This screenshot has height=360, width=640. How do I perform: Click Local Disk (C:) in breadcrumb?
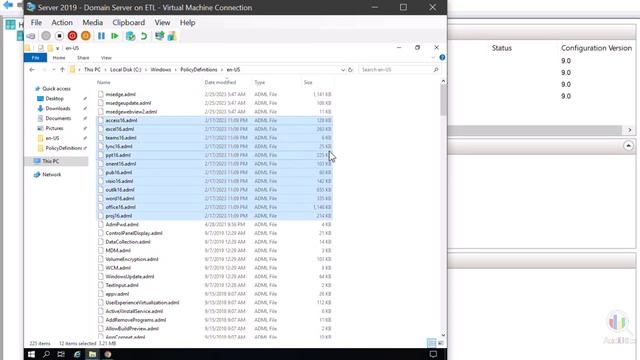(x=125, y=70)
